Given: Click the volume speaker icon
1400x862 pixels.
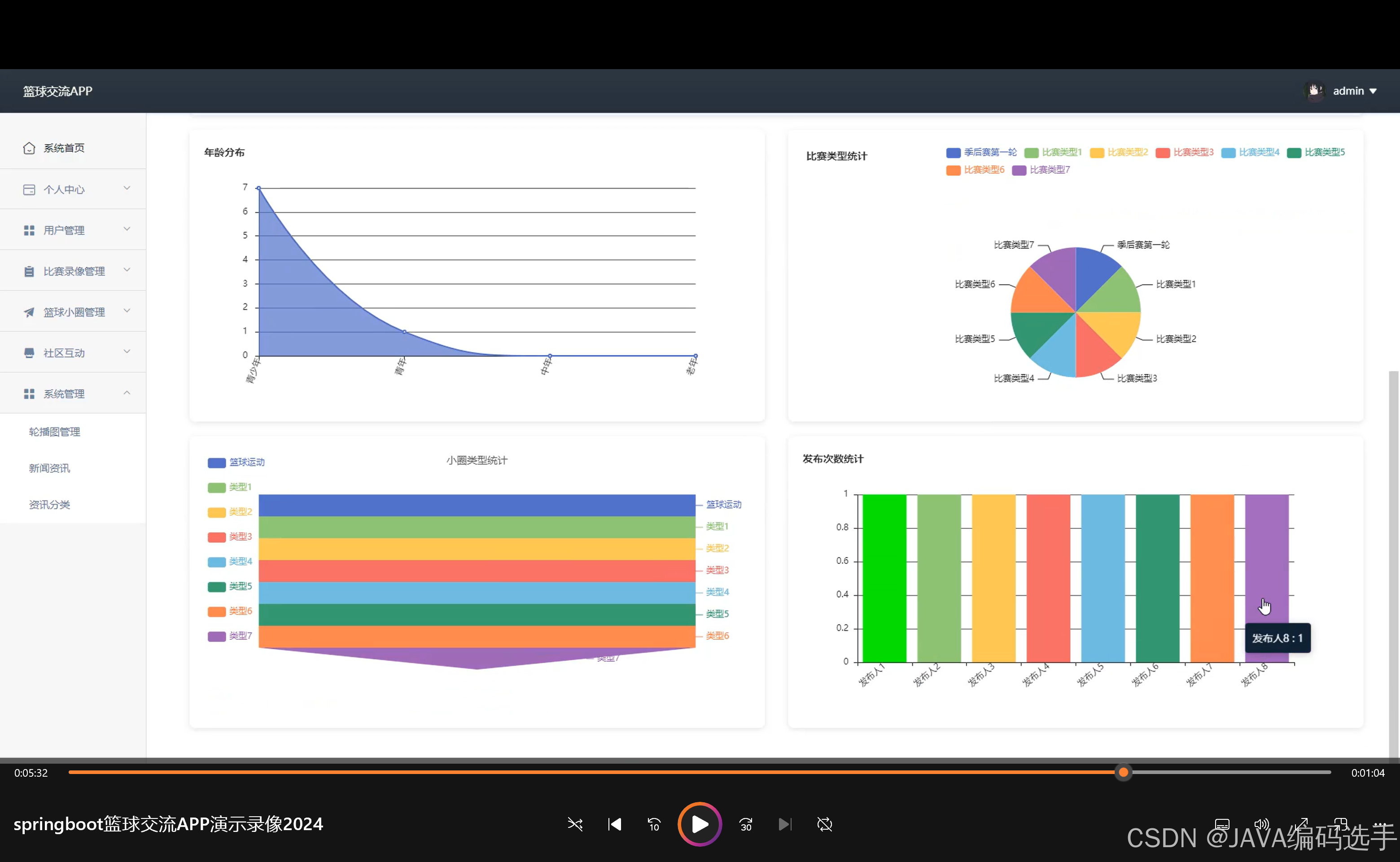Looking at the screenshot, I should click(x=1261, y=824).
